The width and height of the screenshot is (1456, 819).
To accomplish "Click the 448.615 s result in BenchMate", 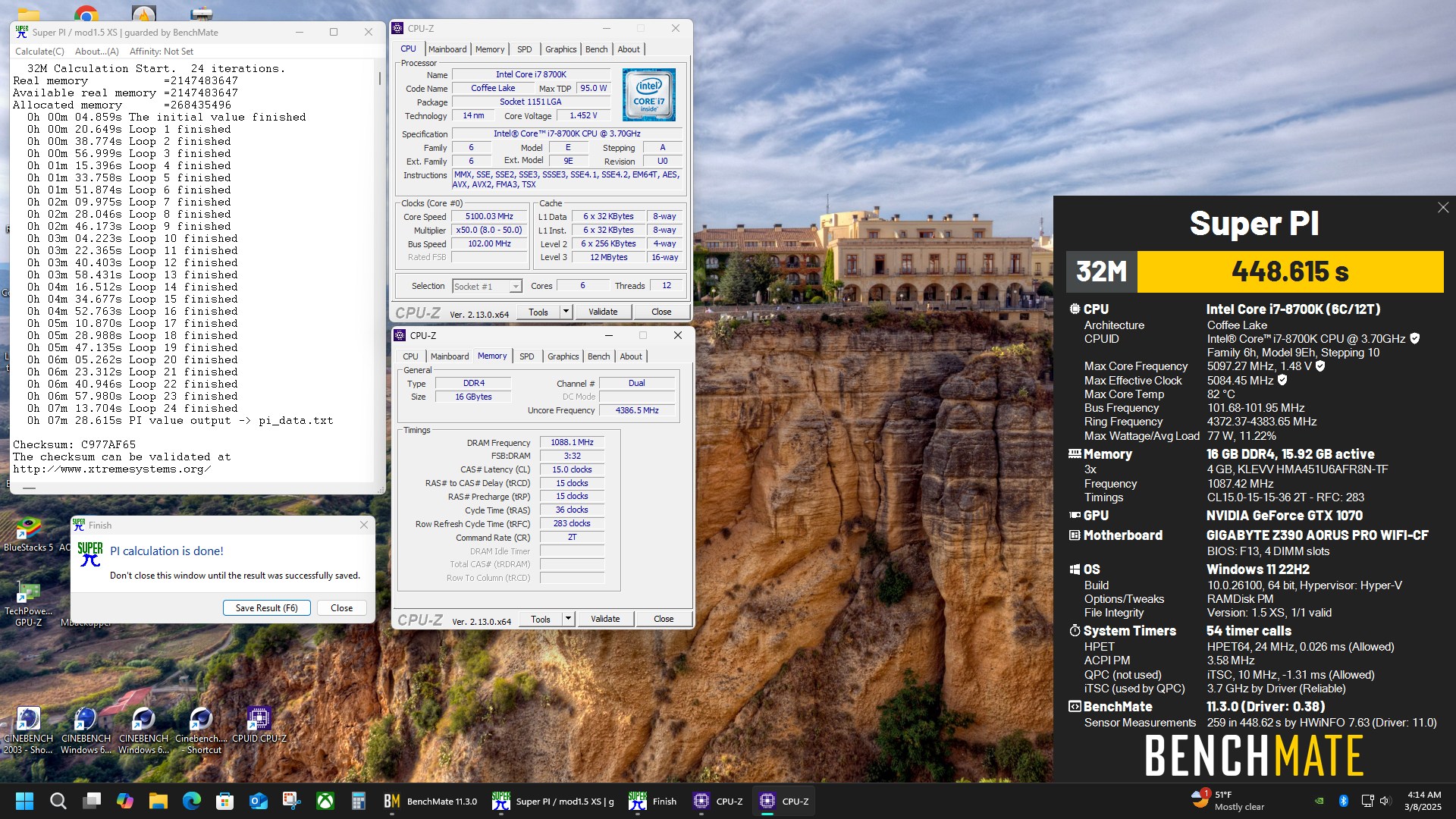I will tap(1290, 271).
